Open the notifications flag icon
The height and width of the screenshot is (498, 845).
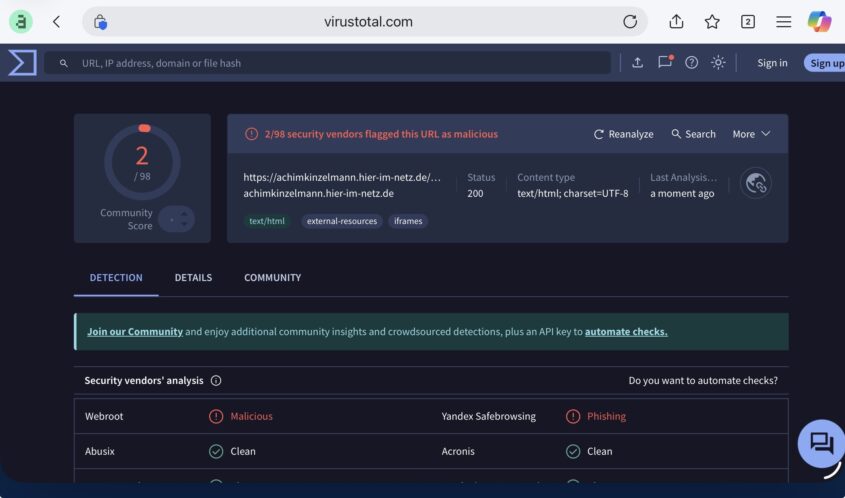665,63
